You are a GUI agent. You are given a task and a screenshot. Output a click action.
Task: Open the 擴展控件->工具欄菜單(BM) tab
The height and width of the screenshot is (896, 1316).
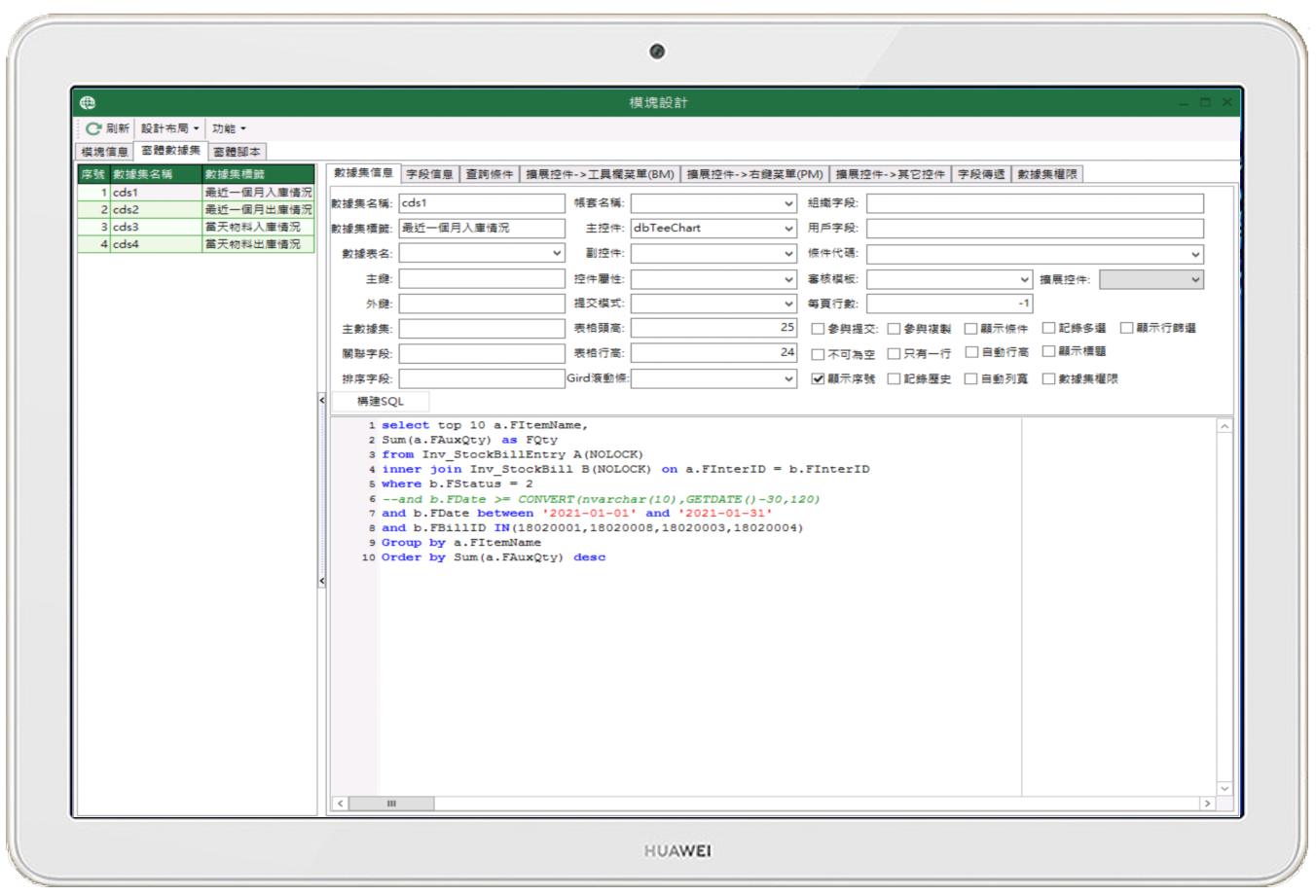[600, 174]
